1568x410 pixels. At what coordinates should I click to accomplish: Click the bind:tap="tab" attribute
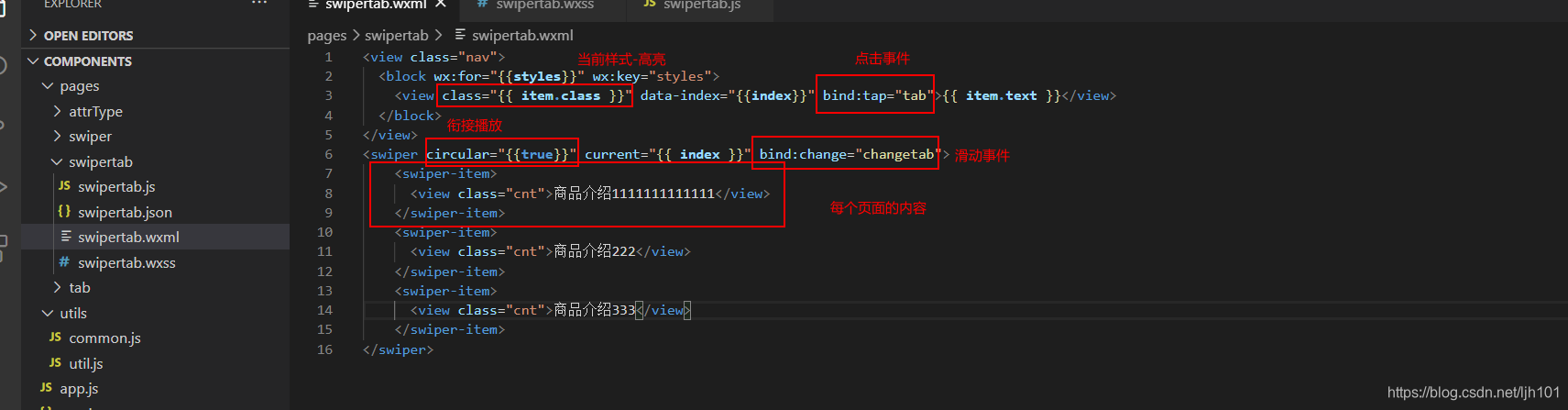[877, 95]
